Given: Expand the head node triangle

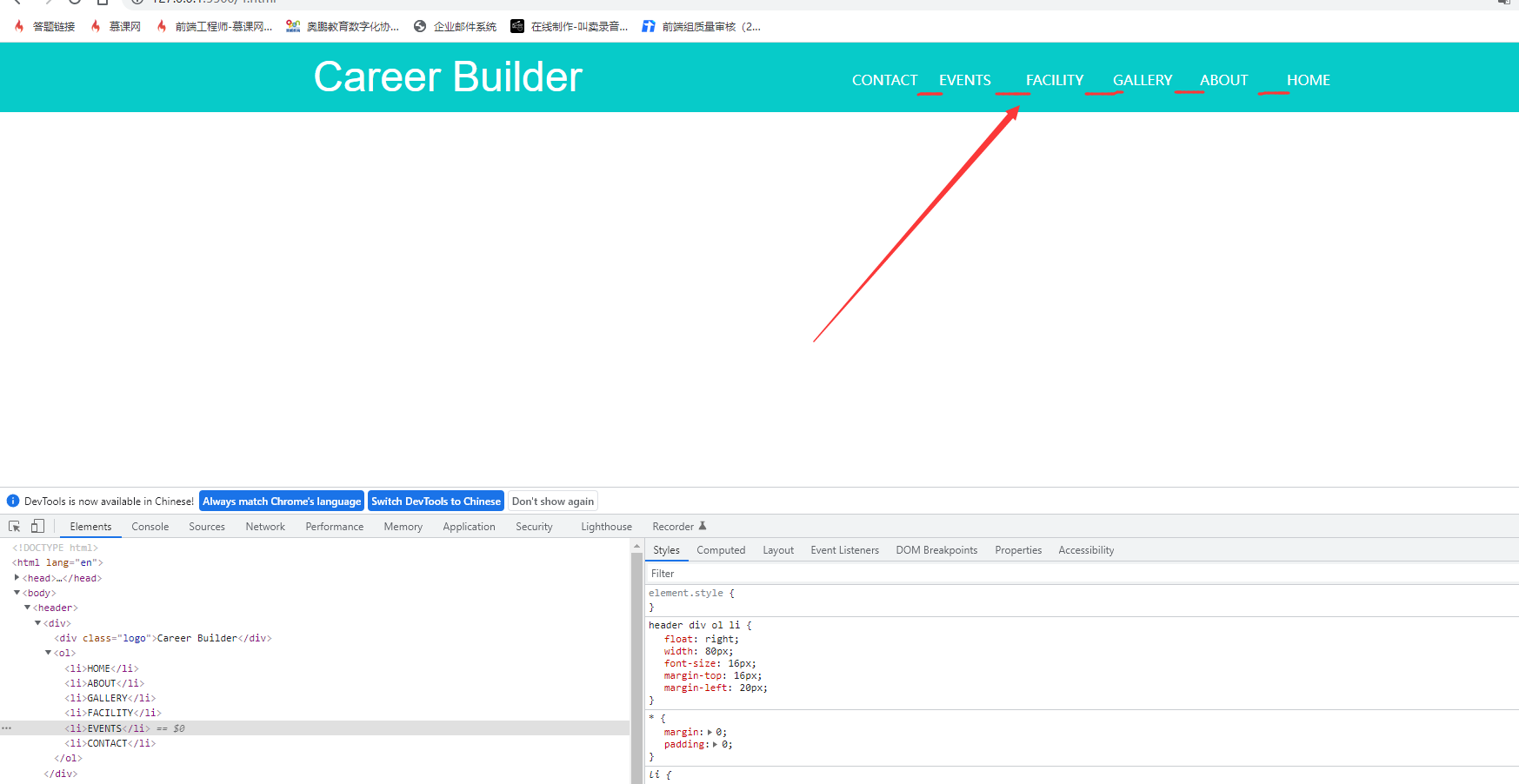Looking at the screenshot, I should [17, 578].
